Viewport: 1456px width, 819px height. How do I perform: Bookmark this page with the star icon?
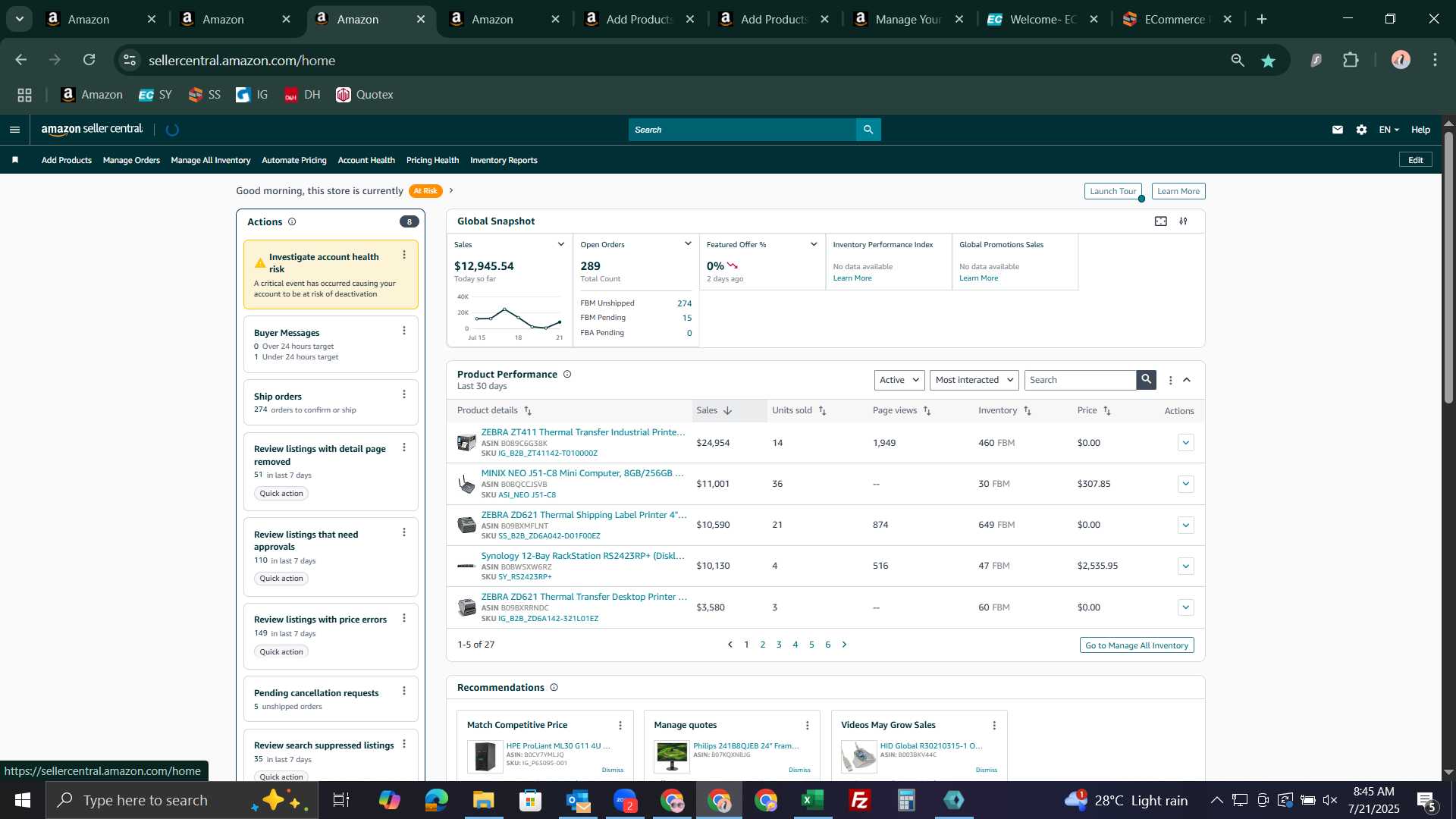pos(1268,61)
